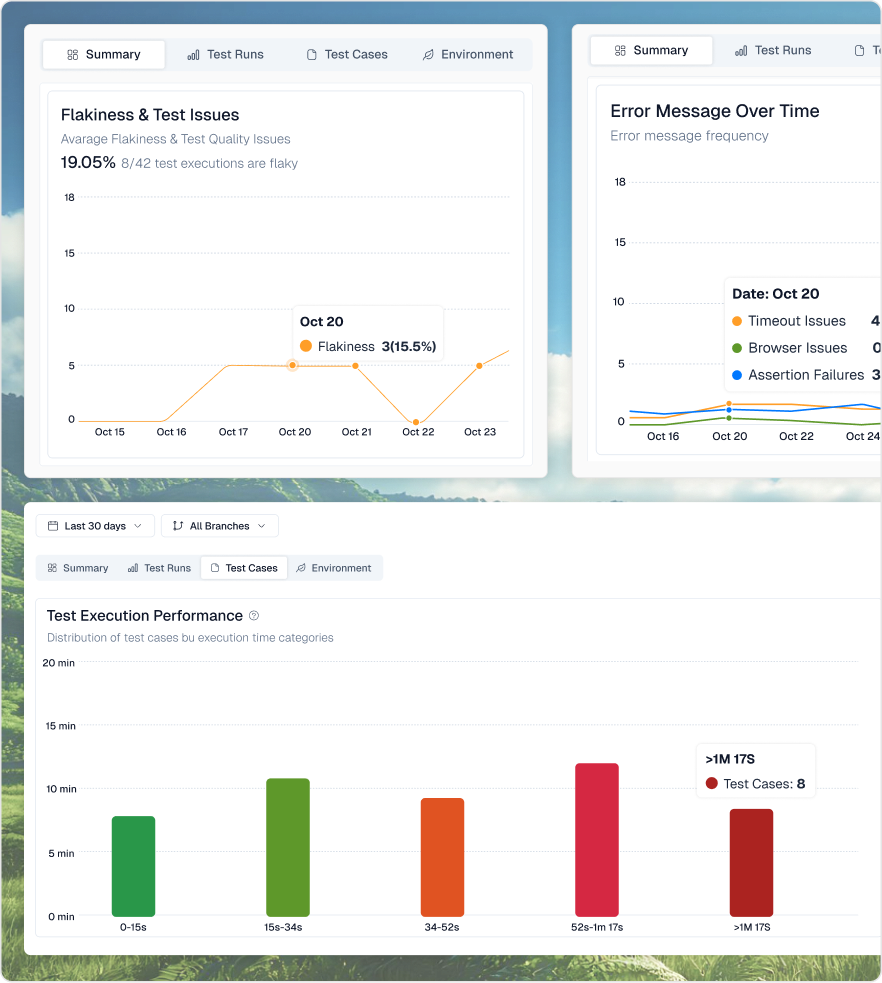The width and height of the screenshot is (882, 983).
Task: Go to Test Runs tab in Error Message panel
Action: (772, 50)
